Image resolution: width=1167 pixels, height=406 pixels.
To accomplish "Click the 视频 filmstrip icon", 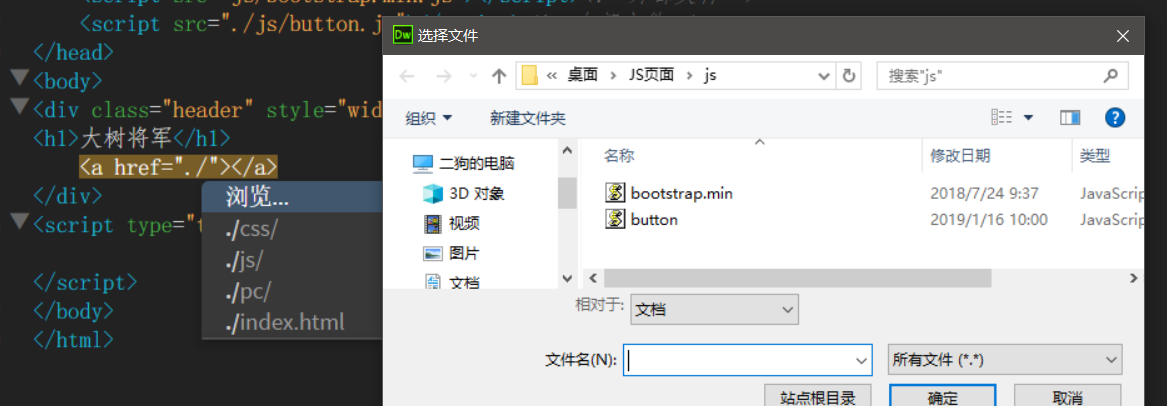I will click(x=432, y=223).
